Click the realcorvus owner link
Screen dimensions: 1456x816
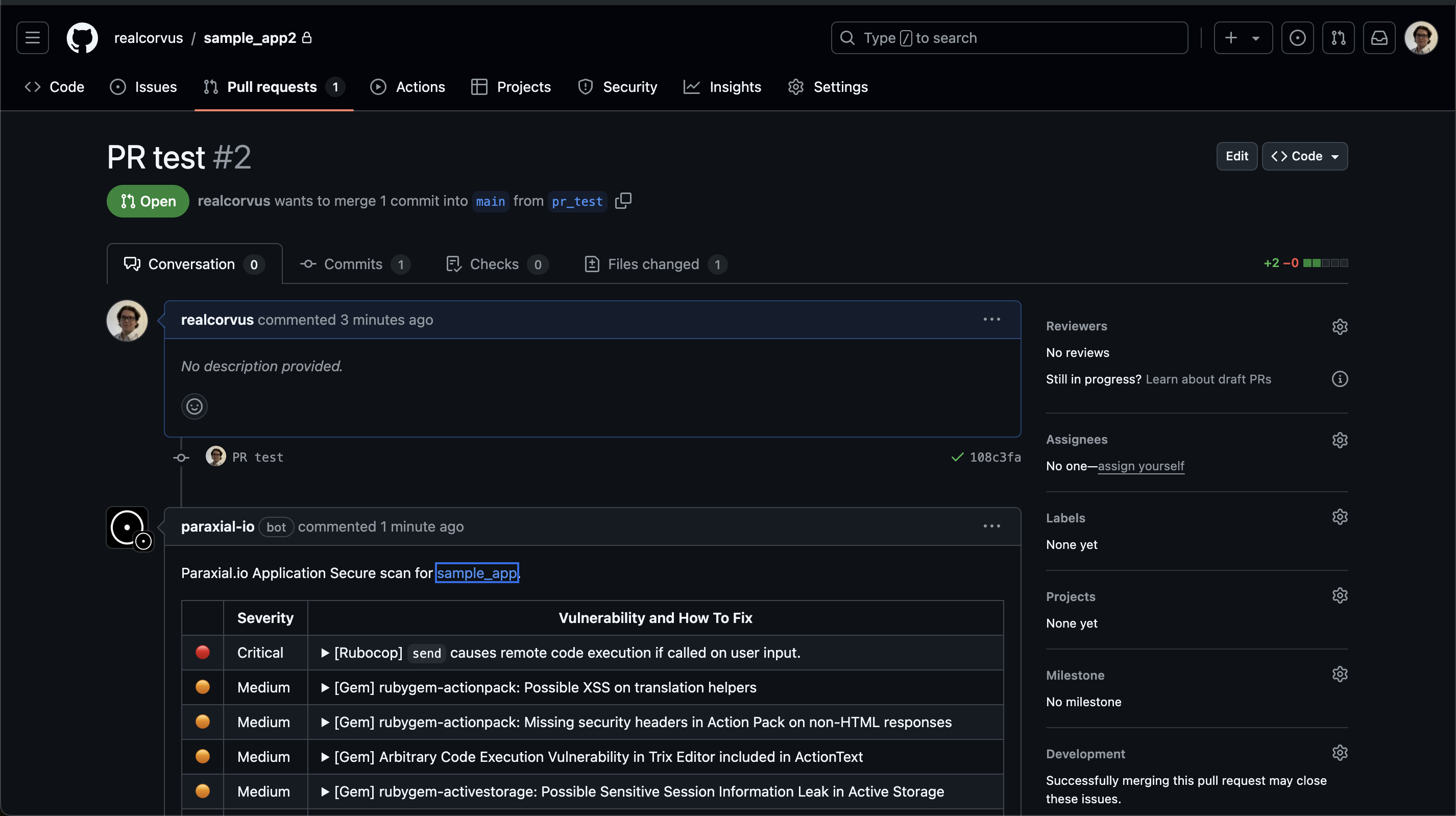click(x=149, y=38)
